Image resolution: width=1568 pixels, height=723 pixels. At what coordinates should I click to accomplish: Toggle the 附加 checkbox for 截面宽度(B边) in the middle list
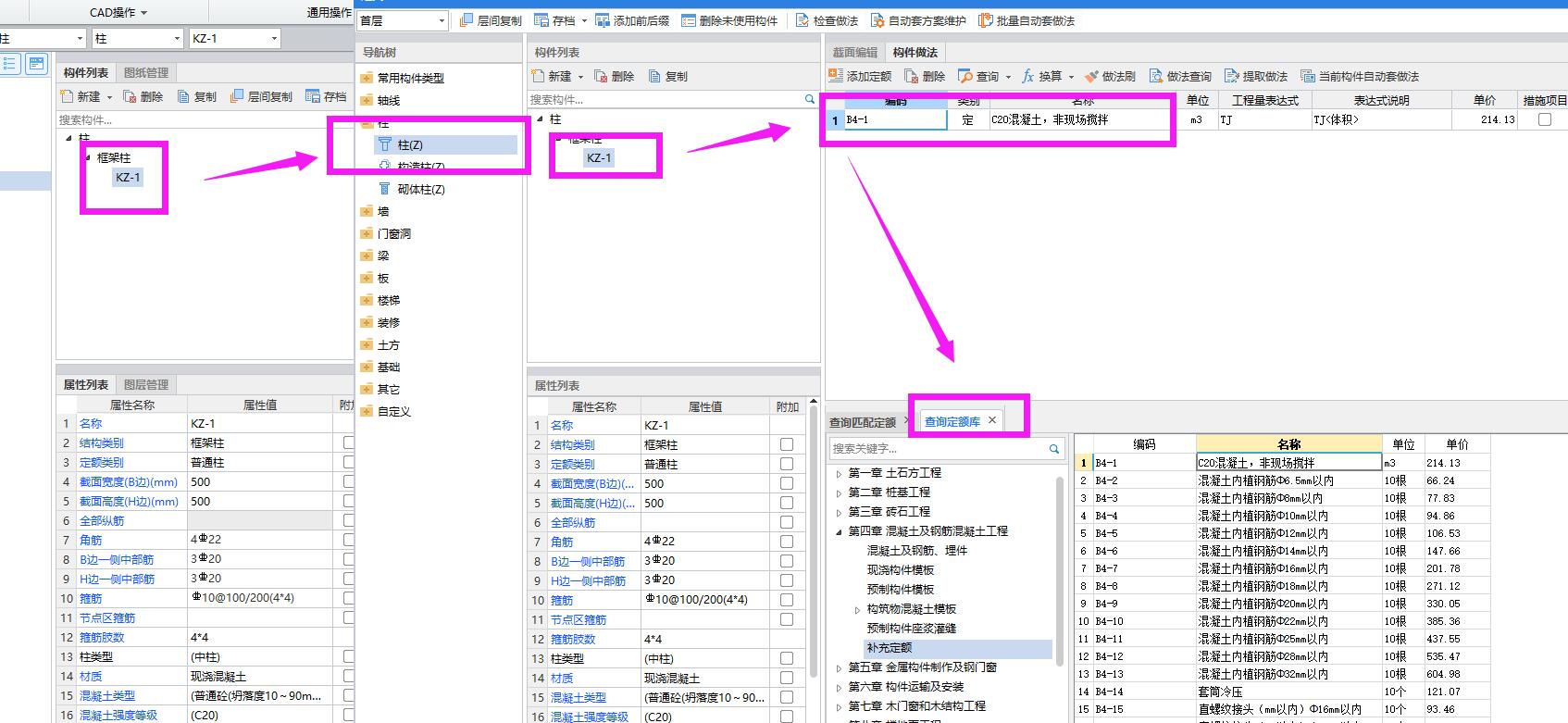pos(787,483)
